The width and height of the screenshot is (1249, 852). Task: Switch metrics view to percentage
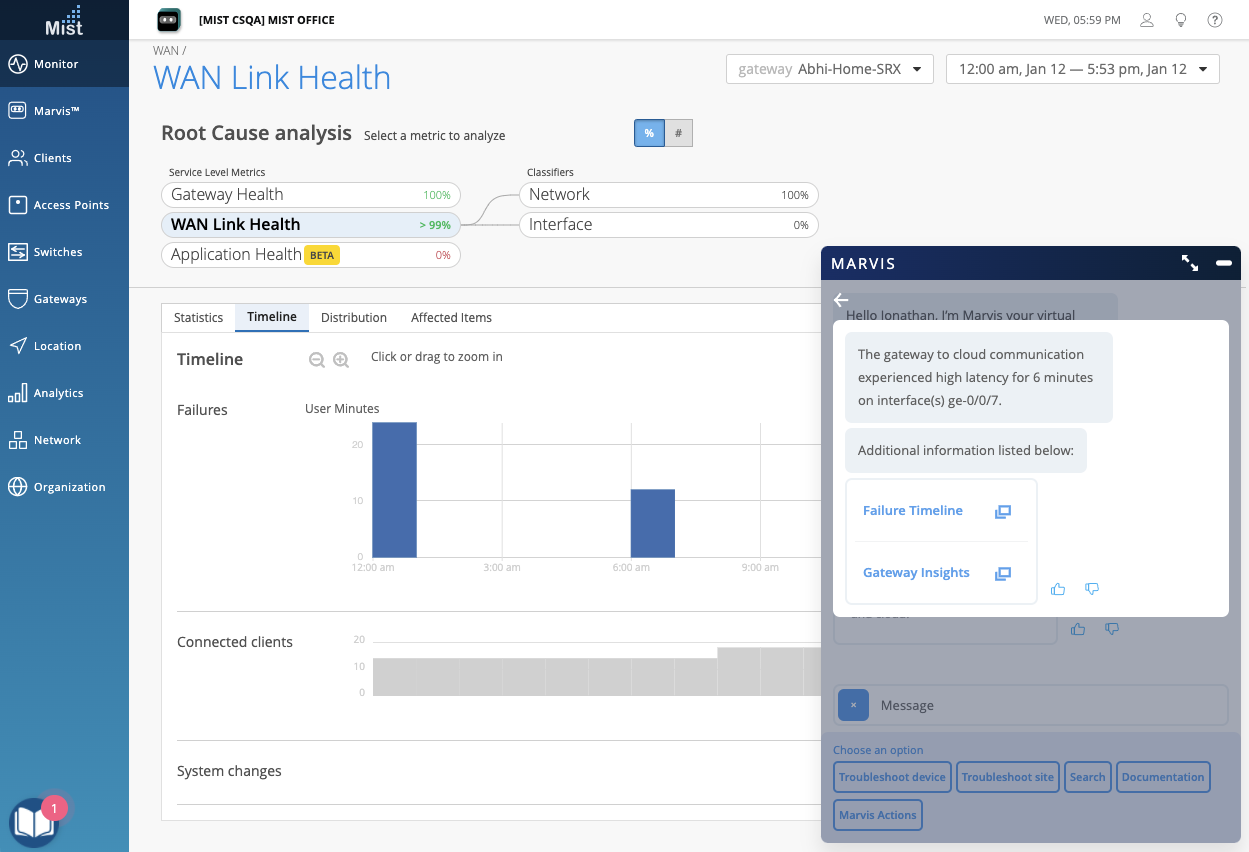coord(649,133)
